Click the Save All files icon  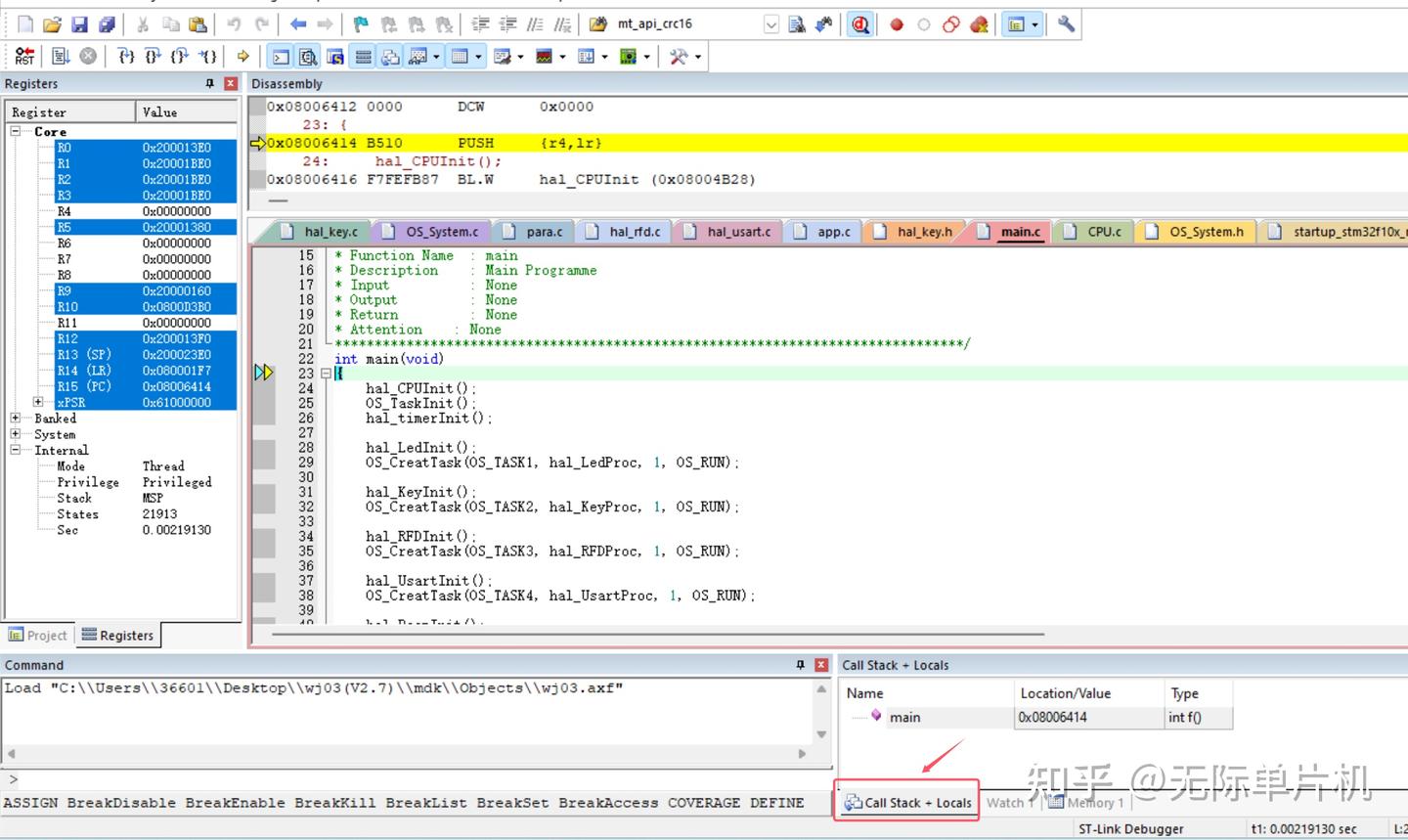(107, 24)
